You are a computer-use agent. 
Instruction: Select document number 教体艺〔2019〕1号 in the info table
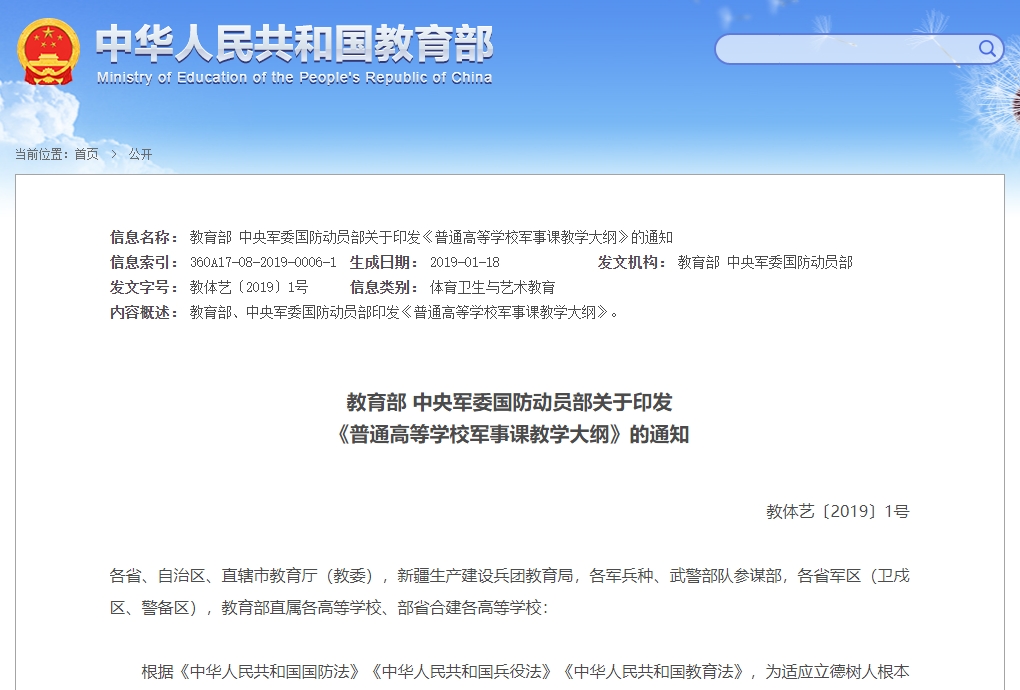[x=248, y=287]
